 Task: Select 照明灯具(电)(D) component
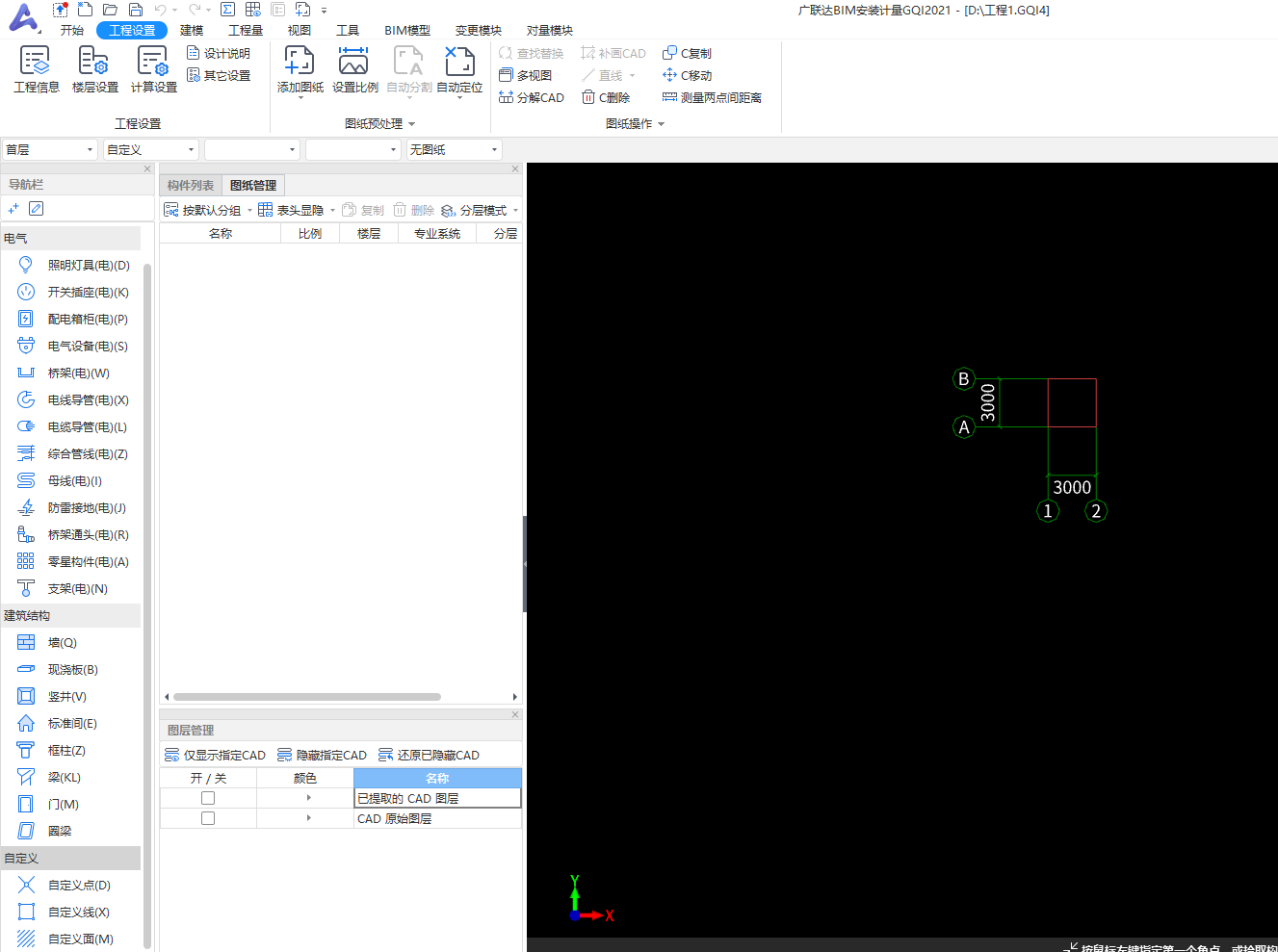pos(73,265)
